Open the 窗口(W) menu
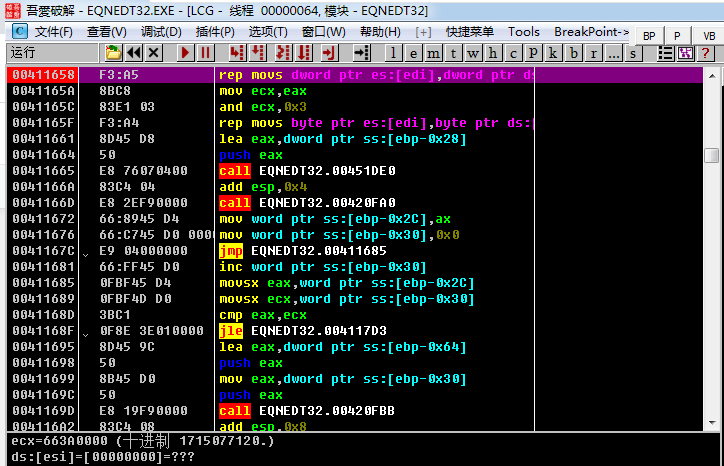The width and height of the screenshot is (724, 466). 323,32
